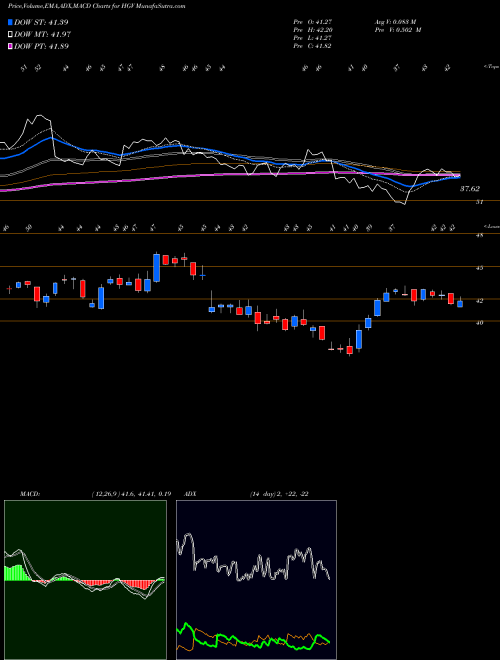Select the 'DOW PT: 41.89' label

(x=41, y=46)
